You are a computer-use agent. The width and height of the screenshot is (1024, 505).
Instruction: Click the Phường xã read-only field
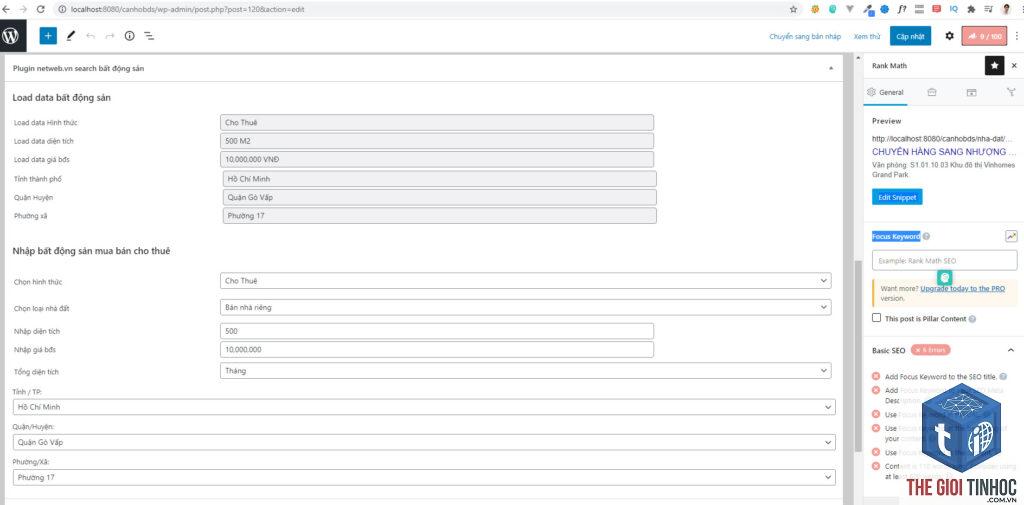point(440,216)
